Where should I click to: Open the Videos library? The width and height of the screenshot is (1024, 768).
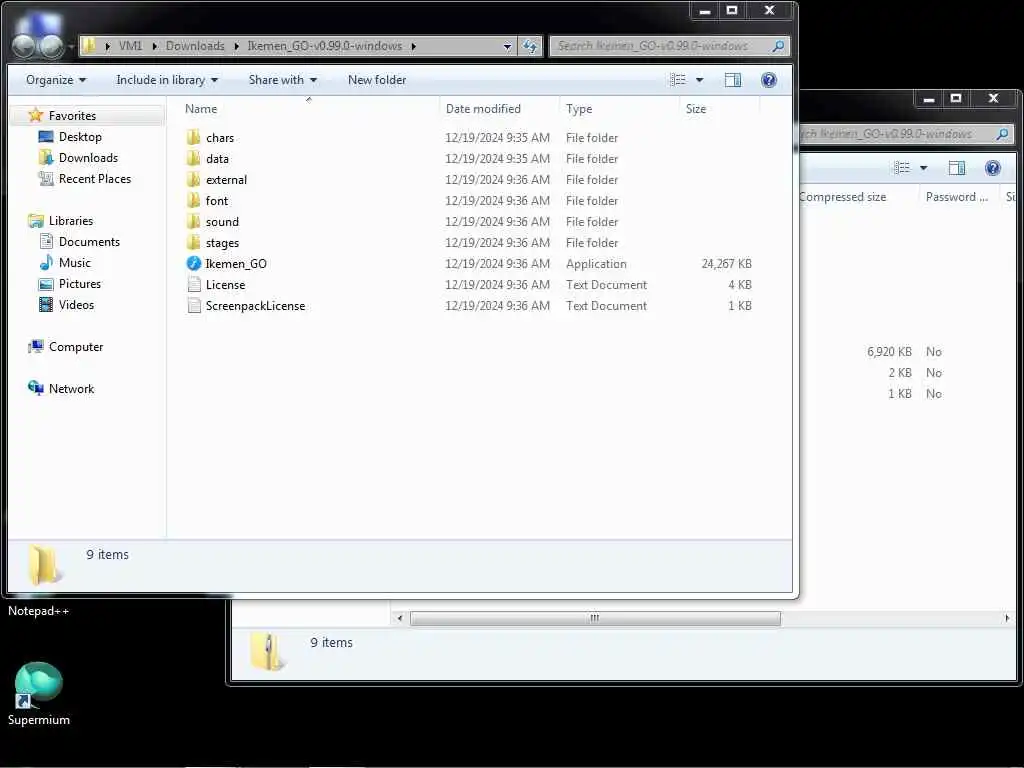(76, 304)
